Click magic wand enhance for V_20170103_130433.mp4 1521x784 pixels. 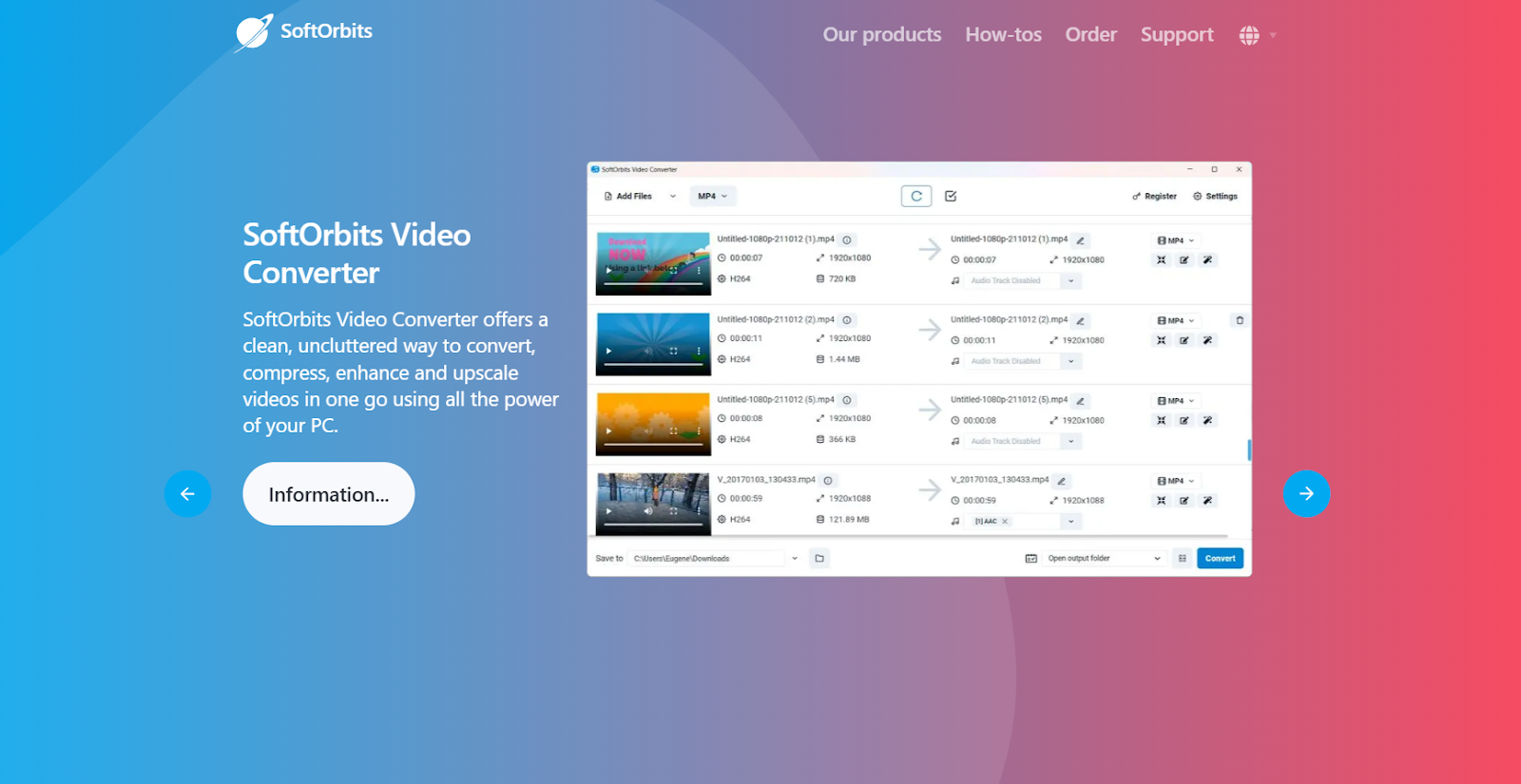pos(1207,501)
